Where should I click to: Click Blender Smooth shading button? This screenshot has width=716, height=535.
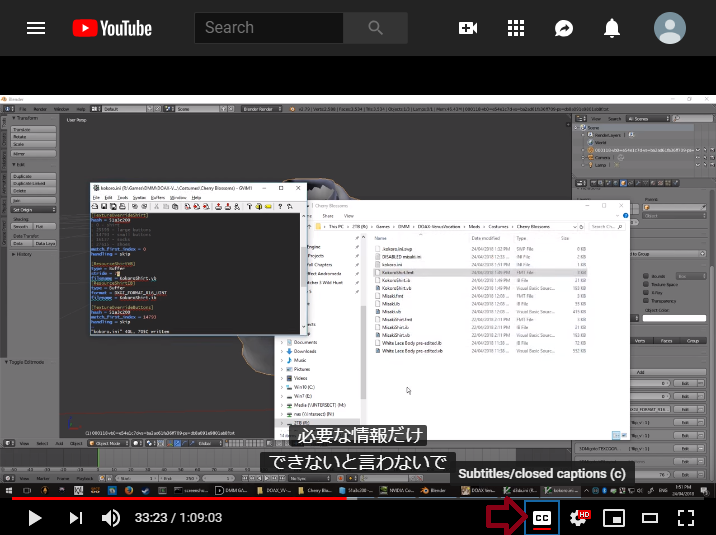tap(22, 226)
